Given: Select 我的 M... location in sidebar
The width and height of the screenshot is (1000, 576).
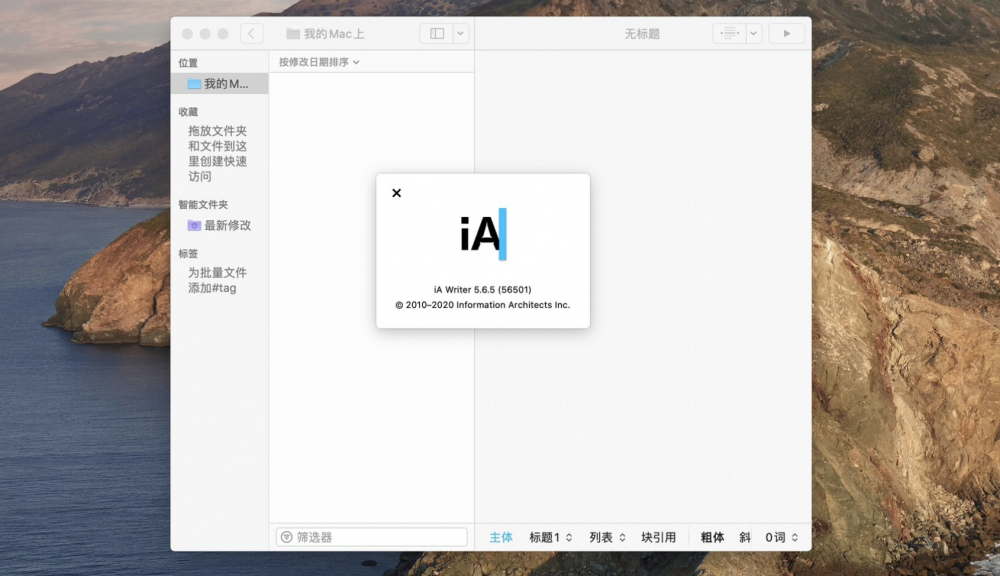Looking at the screenshot, I should coord(219,84).
